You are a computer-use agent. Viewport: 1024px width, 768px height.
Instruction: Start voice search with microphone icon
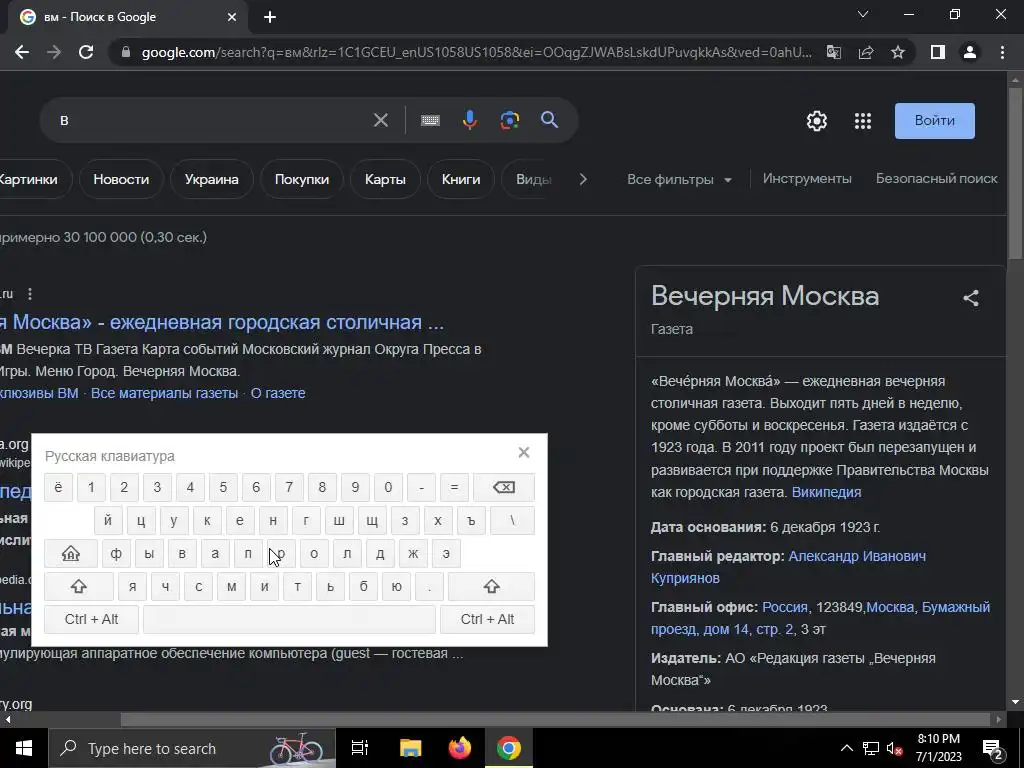tap(470, 120)
